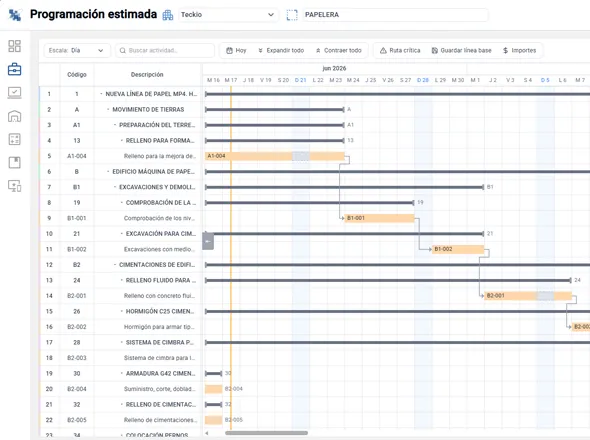Screen dimensions: 590x440
Task: Click the PAPELERA project field
Action: (395, 15)
